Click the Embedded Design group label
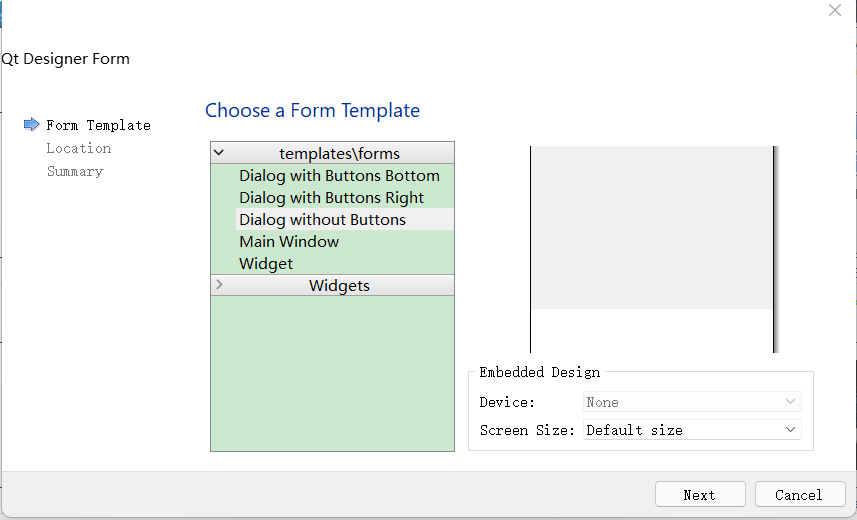The height and width of the screenshot is (520, 857). pos(539,372)
